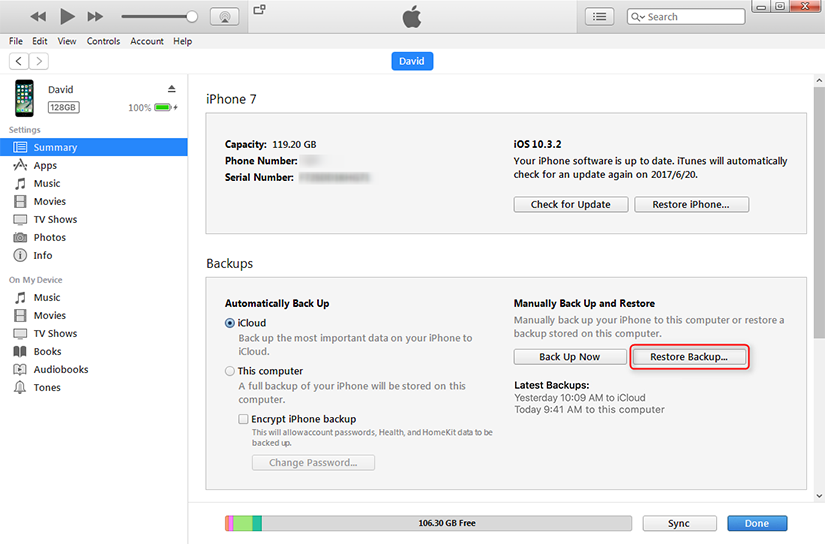Open the Account menu
This screenshot has width=825, height=544.
(x=147, y=41)
